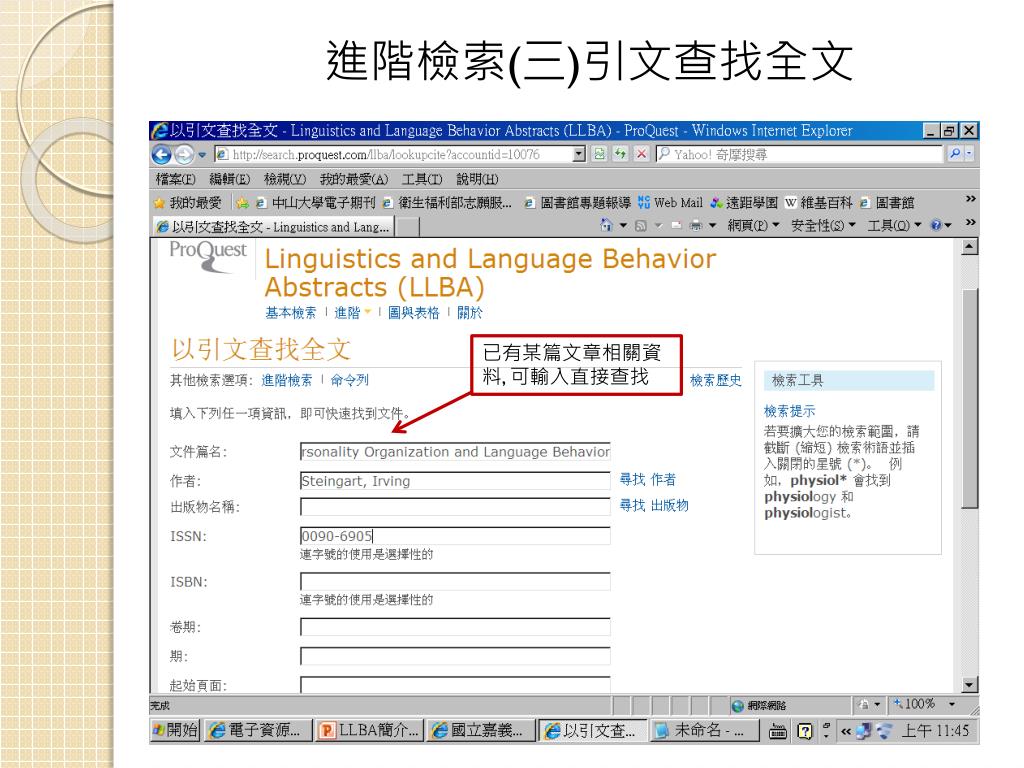Open the 100% zoom level dropdown
This screenshot has width=1024, height=768.
point(952,704)
